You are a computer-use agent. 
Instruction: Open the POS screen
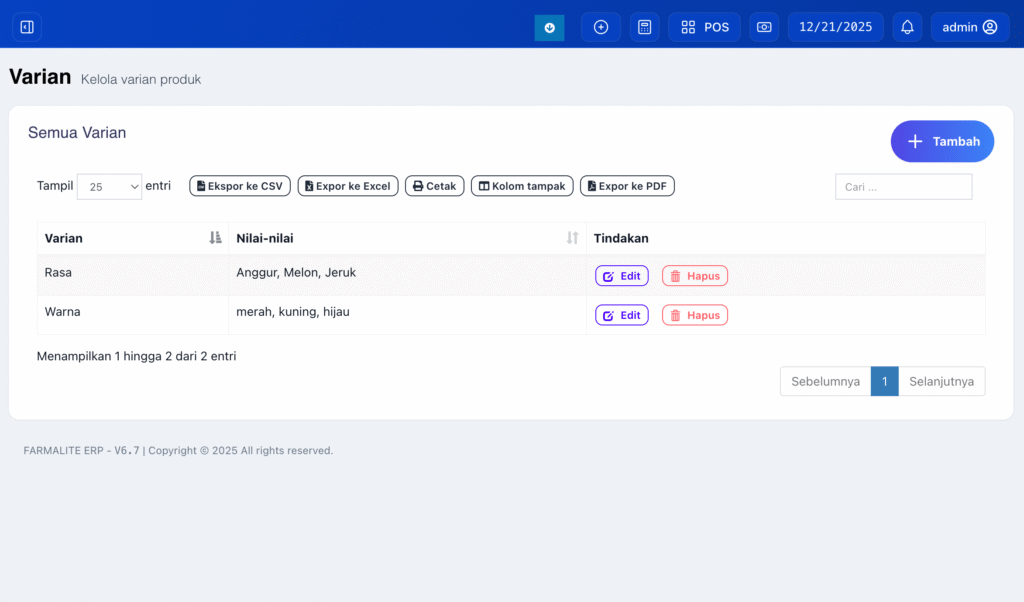click(705, 27)
